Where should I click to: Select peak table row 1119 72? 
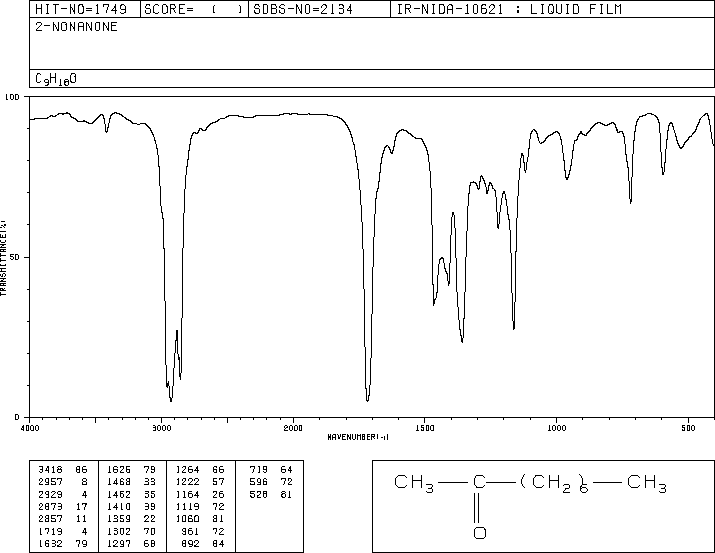(200, 506)
